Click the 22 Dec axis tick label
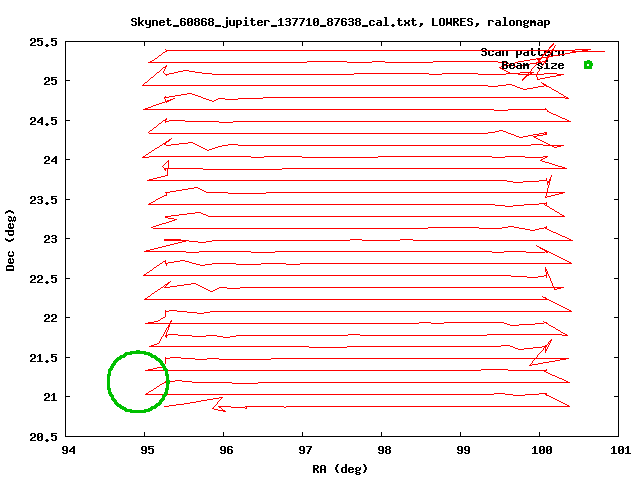 pos(51,318)
